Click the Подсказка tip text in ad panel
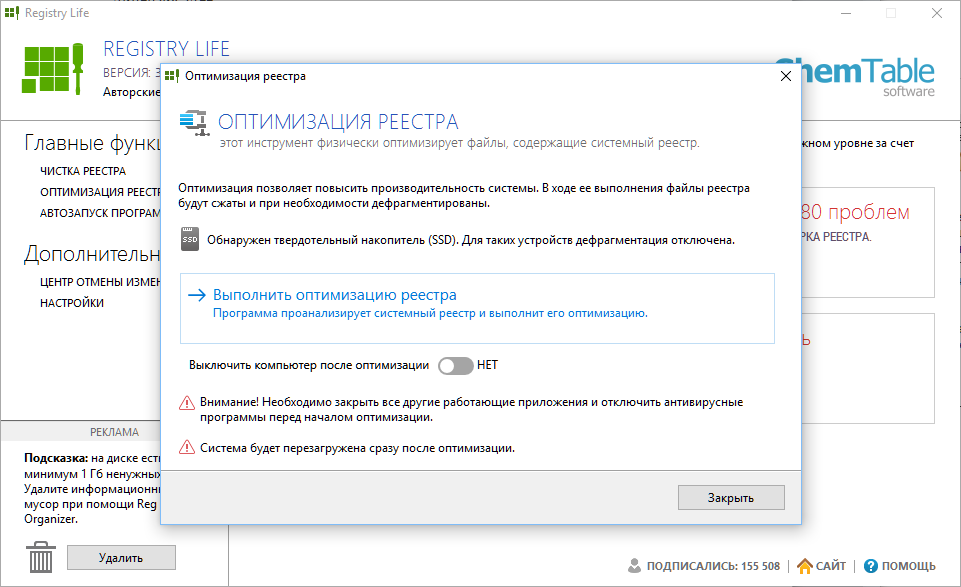 [x=93, y=488]
